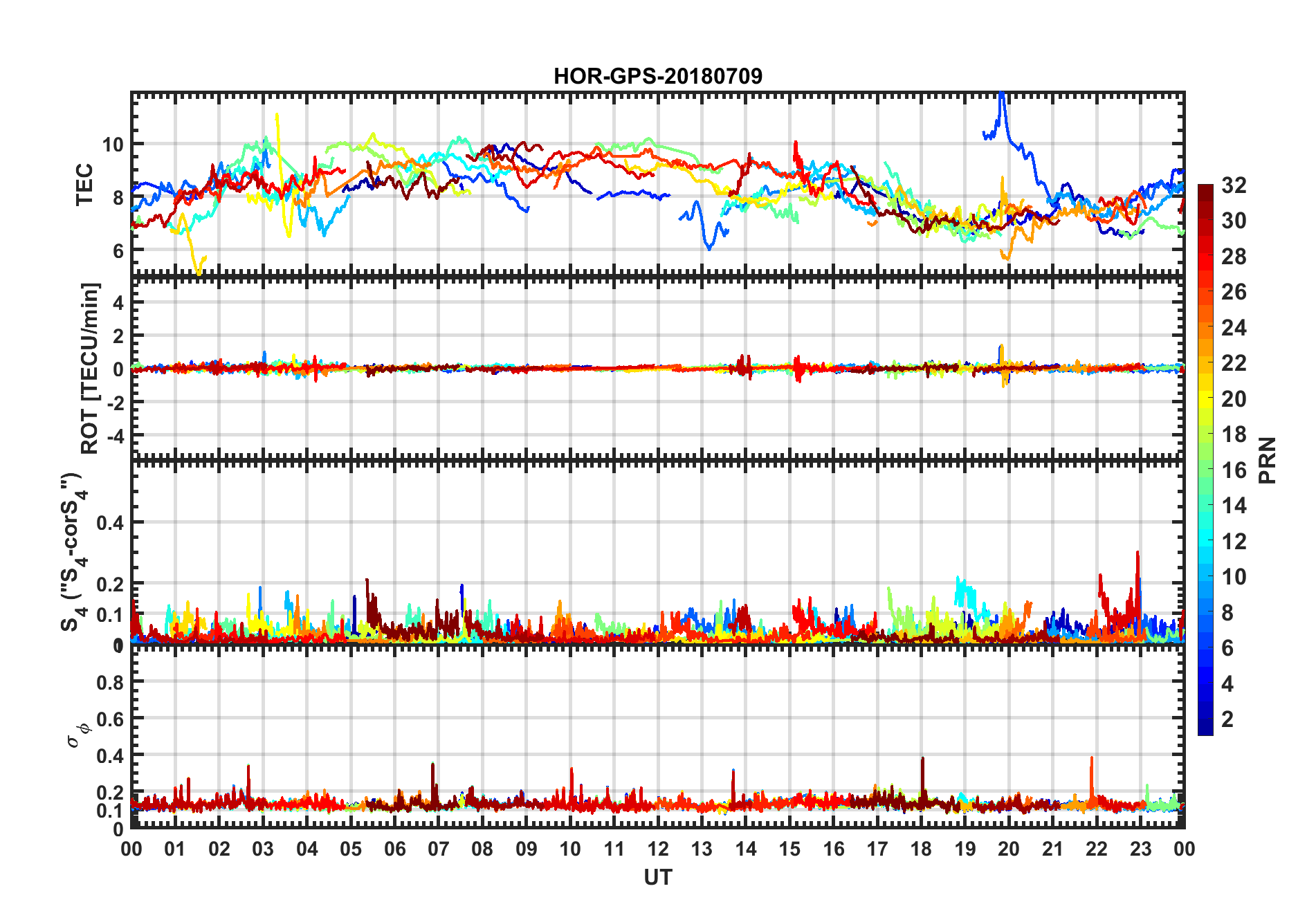Click x-axis tick label 15
This screenshot has width=1316, height=920.
[x=789, y=849]
